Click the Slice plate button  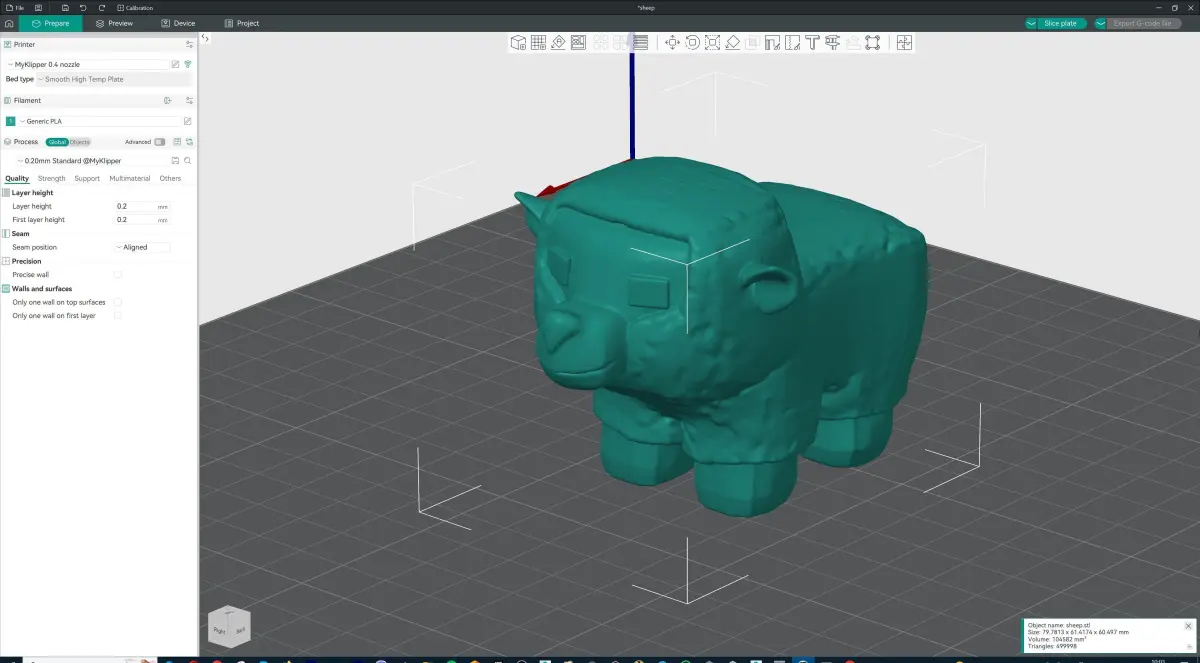(x=1060, y=23)
